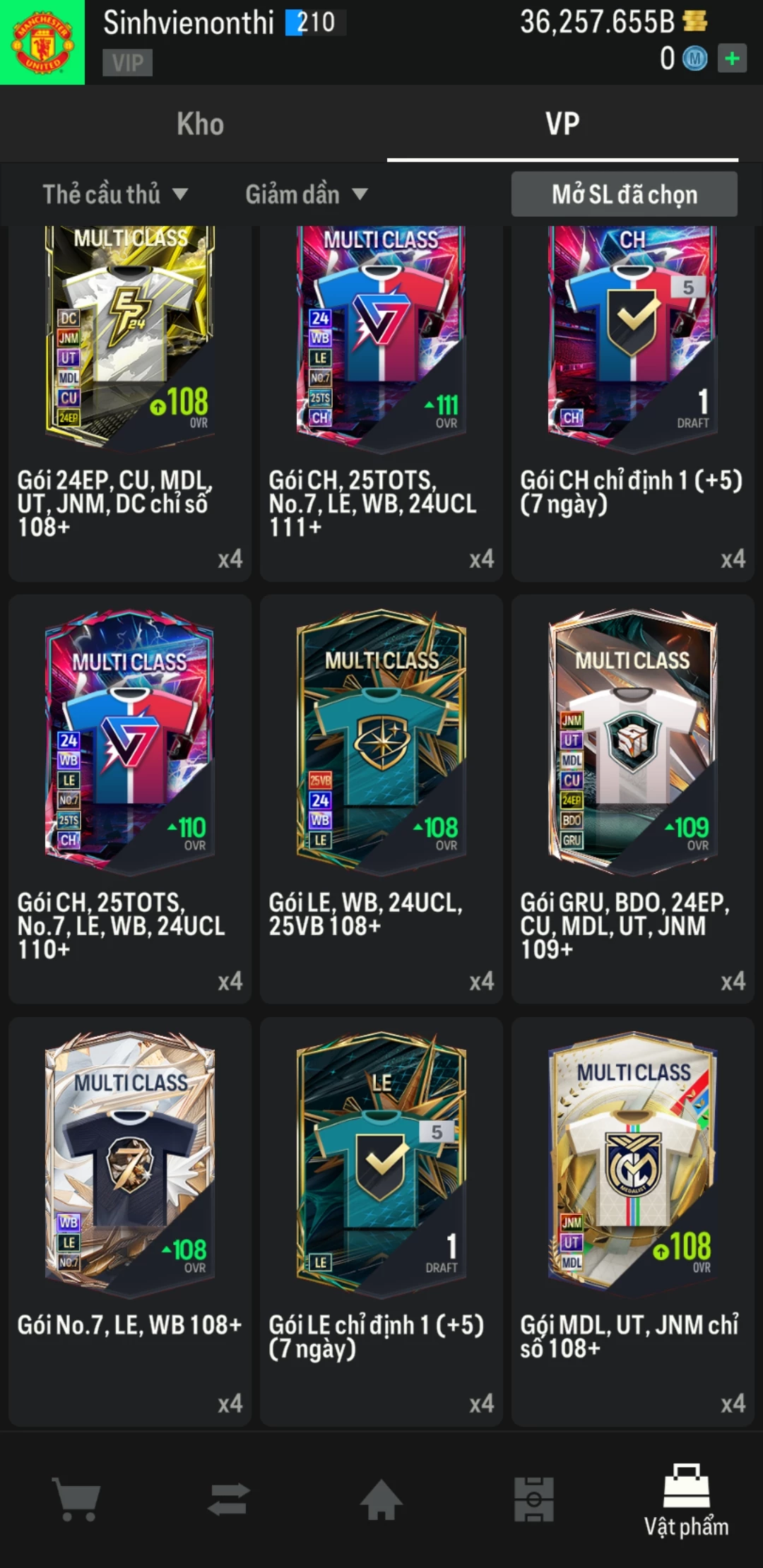Pick the Gói LE, WB, 24UCL, 25VB 108+ pack
Viewport: 763px width, 1568px height.
[x=381, y=799]
